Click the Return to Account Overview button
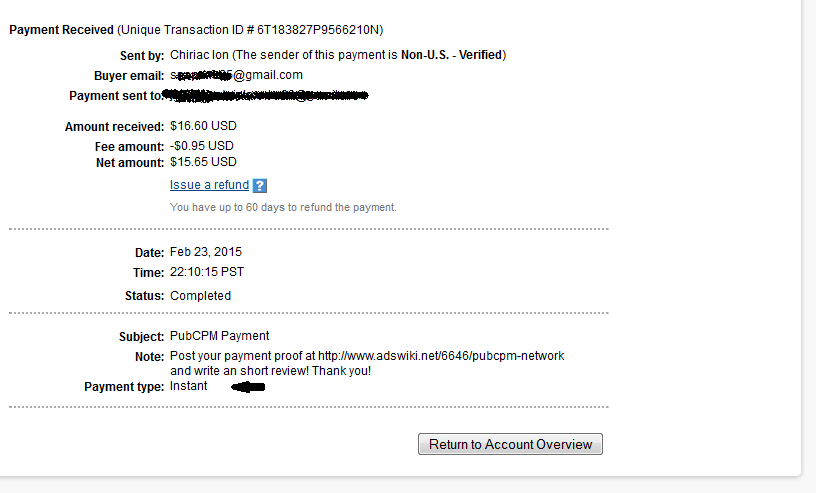816x493 pixels. [x=510, y=444]
